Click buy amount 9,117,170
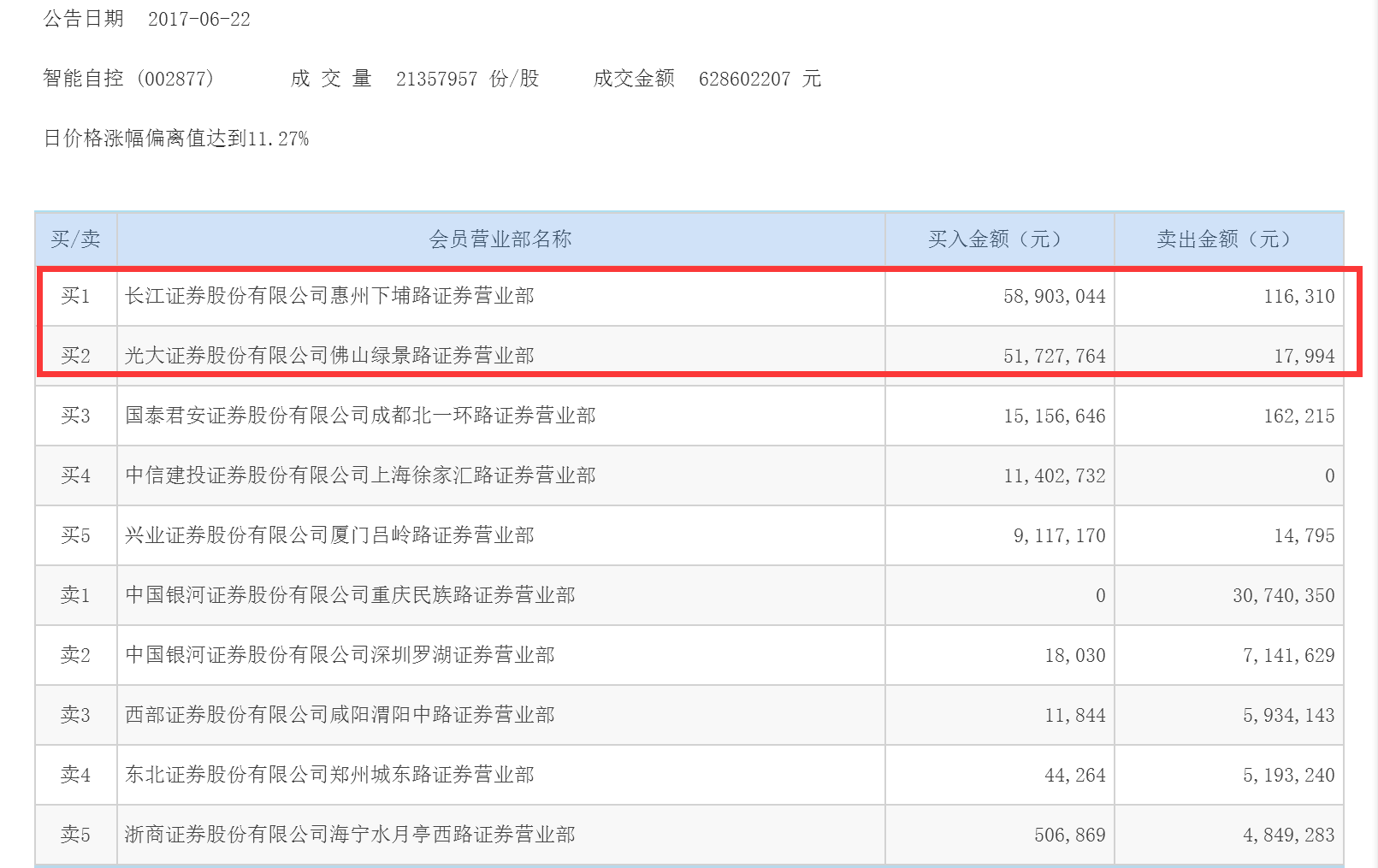The width and height of the screenshot is (1378, 868). [1059, 535]
